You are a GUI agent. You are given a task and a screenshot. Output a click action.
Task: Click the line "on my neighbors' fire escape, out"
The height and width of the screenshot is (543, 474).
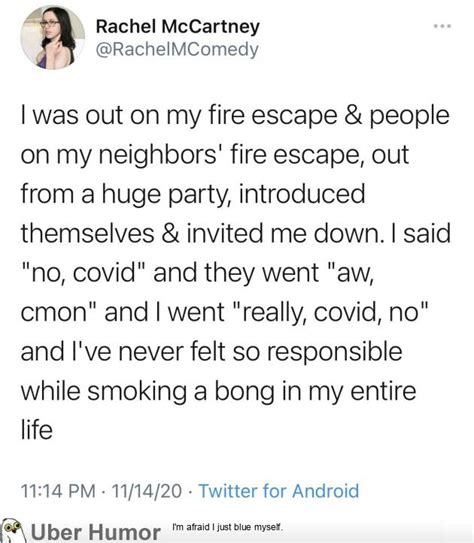coord(215,155)
